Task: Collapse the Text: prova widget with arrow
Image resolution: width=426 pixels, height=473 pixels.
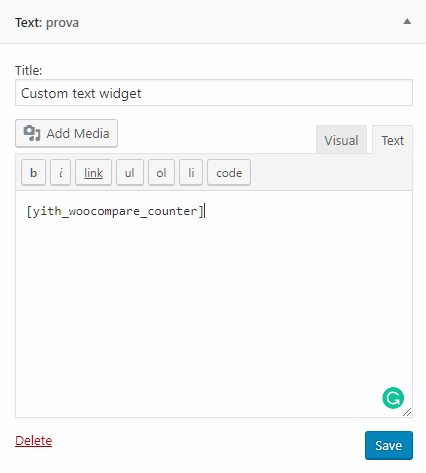Action: [407, 22]
